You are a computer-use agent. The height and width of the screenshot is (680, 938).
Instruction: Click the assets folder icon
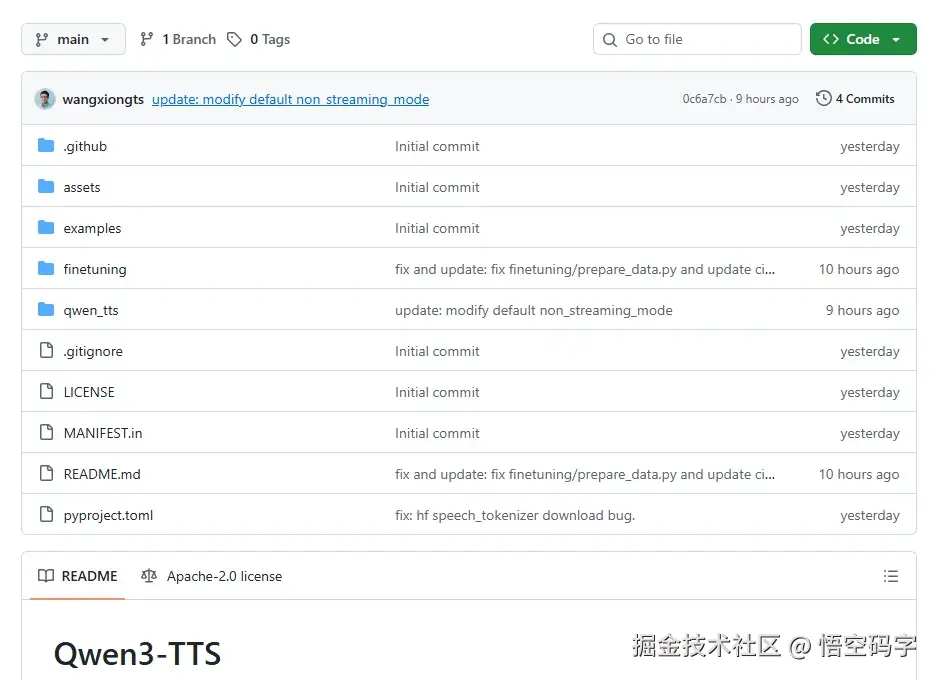(46, 187)
